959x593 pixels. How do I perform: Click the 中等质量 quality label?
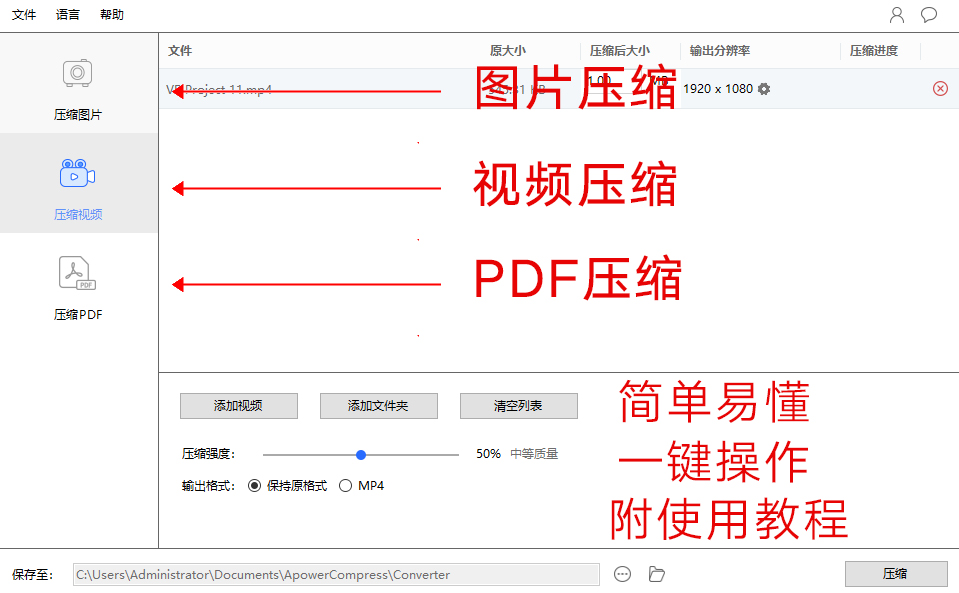(x=534, y=454)
